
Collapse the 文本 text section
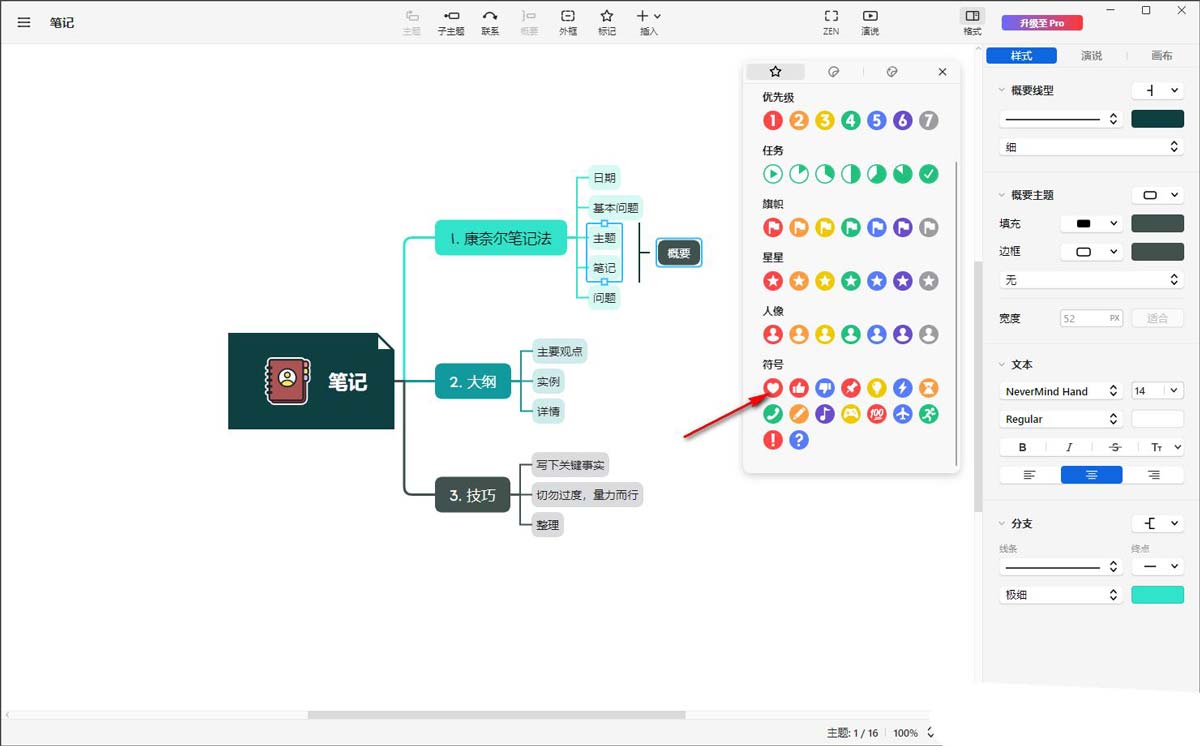(1002, 365)
